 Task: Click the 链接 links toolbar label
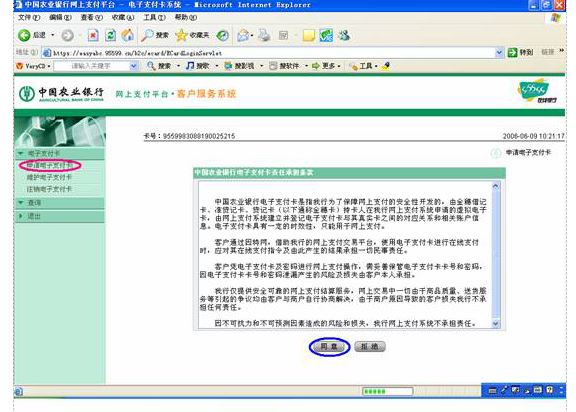548,52
